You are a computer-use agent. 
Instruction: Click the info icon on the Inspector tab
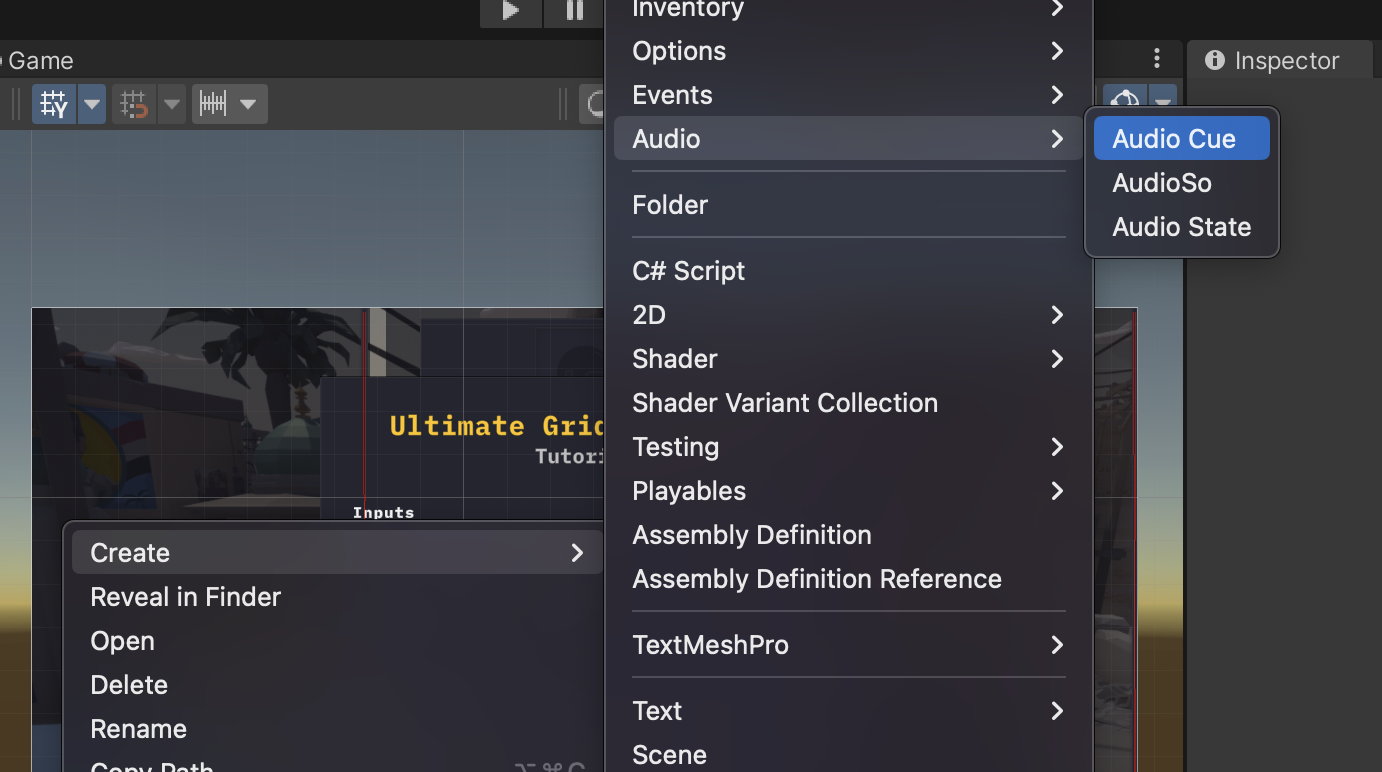(x=1215, y=60)
